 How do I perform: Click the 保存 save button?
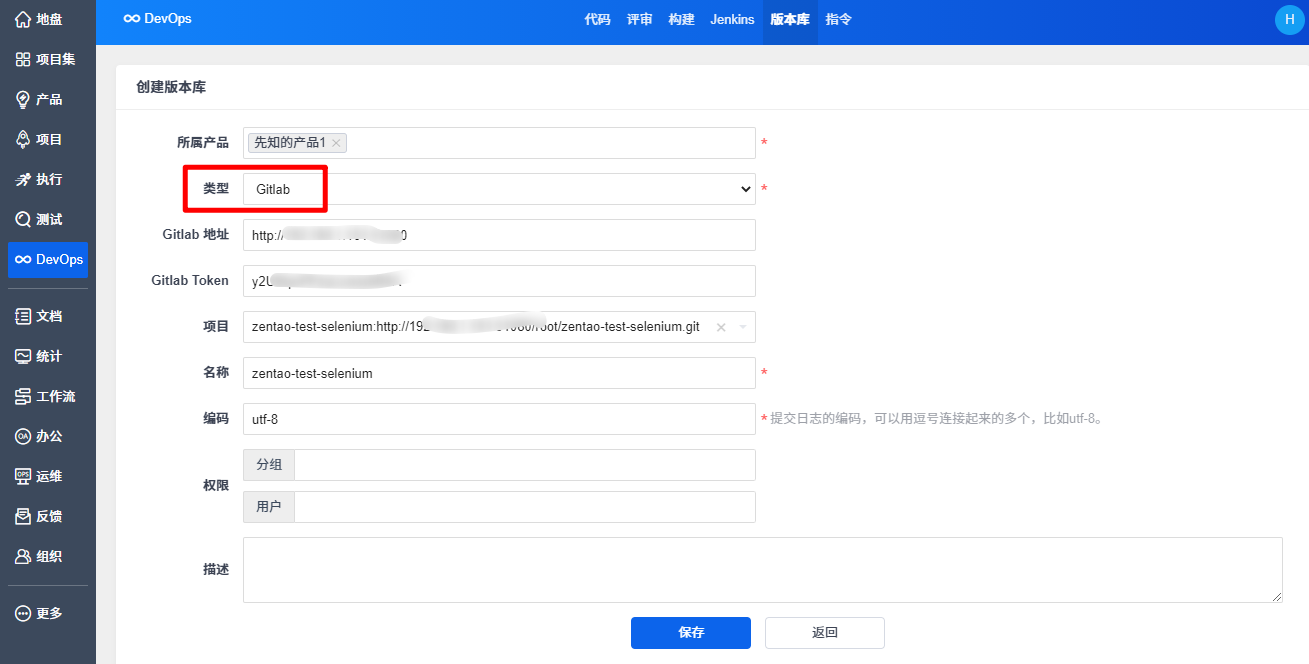click(691, 633)
